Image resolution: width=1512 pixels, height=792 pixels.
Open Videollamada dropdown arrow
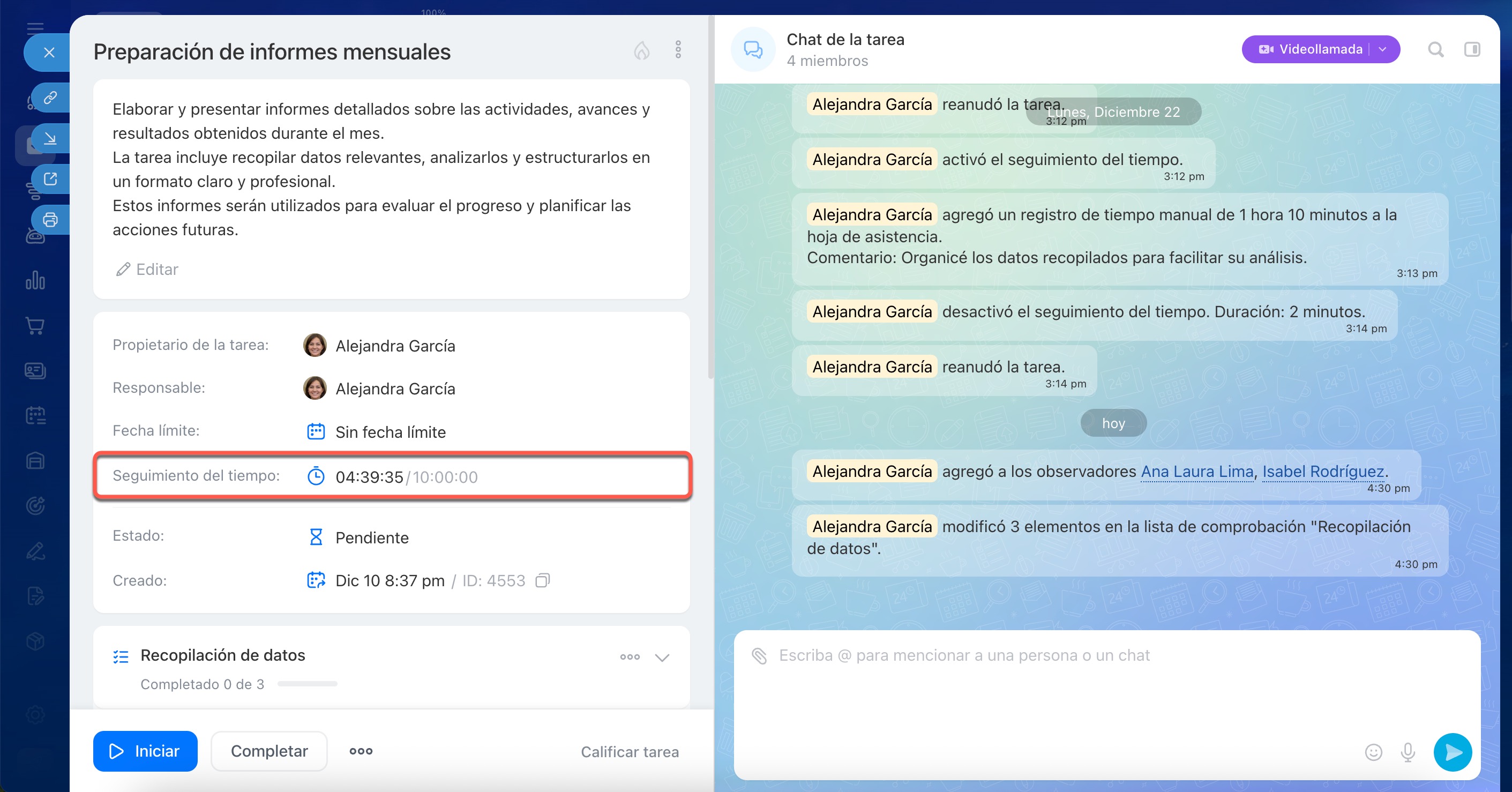click(1383, 49)
